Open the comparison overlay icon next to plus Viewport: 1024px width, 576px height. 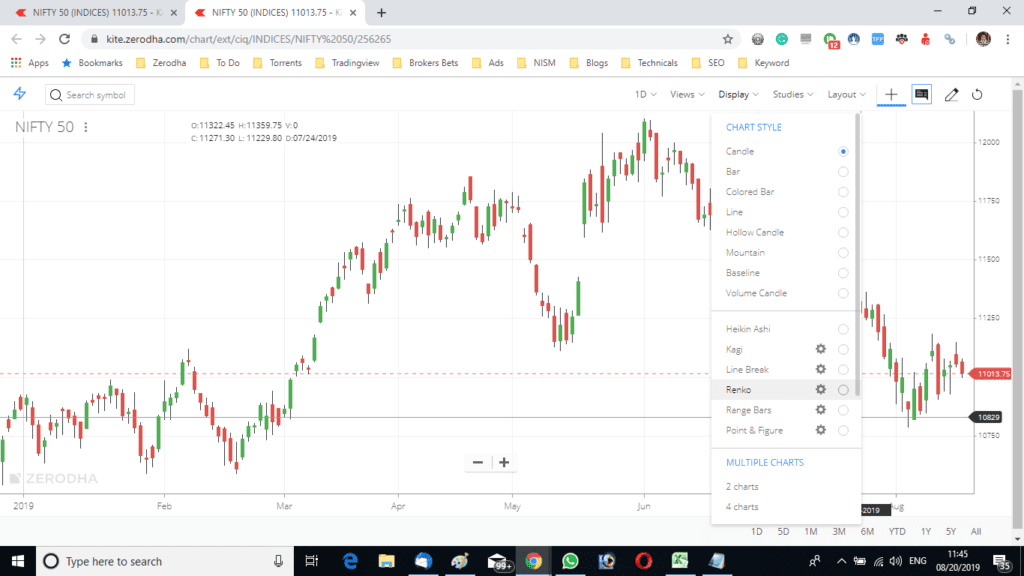coord(921,94)
